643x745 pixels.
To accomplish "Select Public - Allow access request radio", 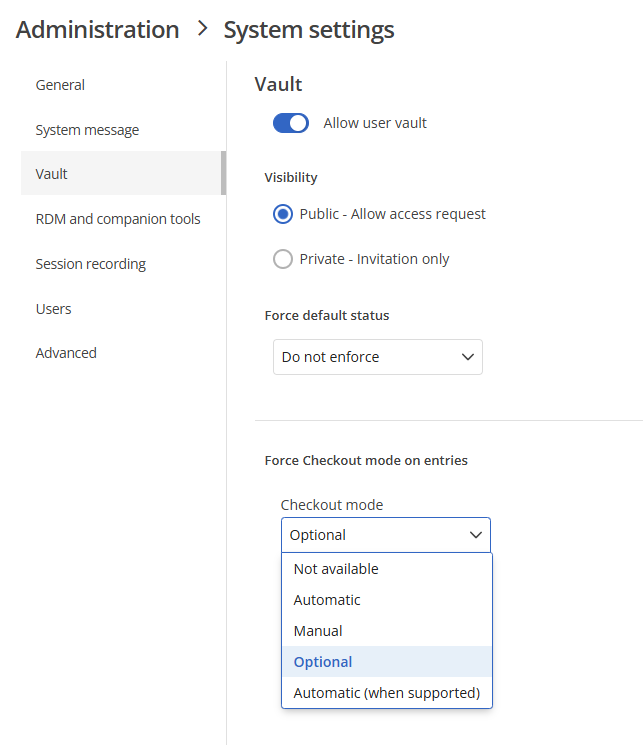I will click(283, 214).
